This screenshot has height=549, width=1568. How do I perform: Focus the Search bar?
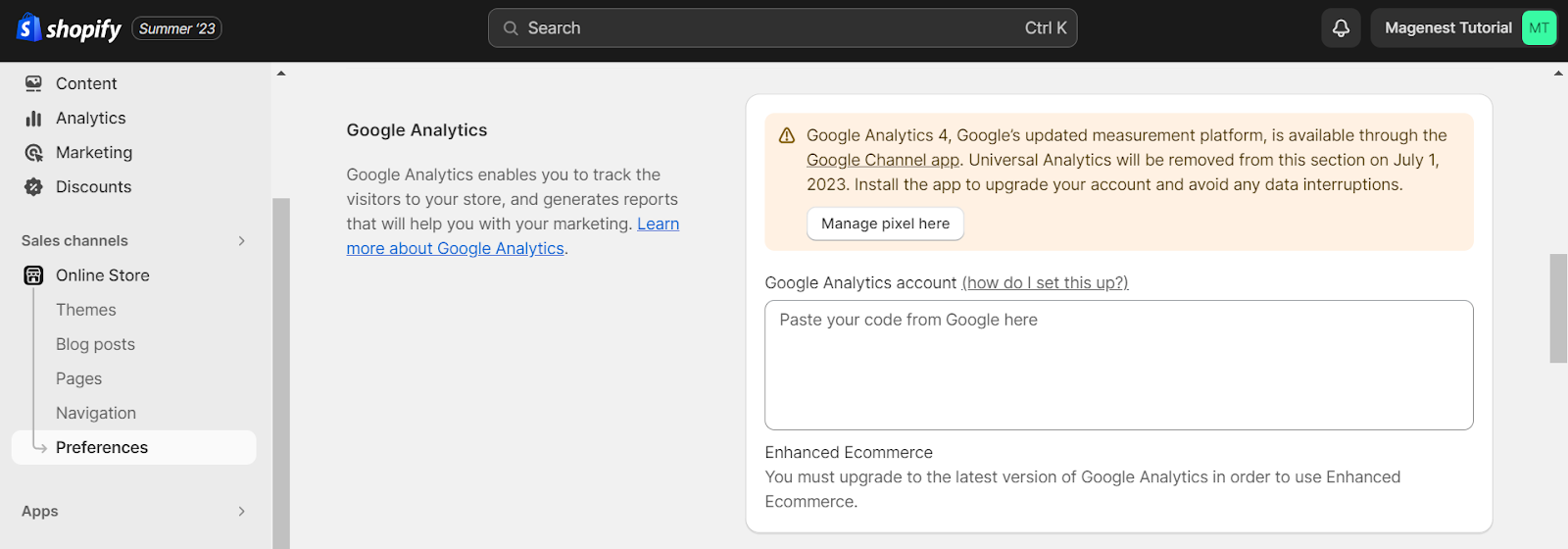click(782, 28)
